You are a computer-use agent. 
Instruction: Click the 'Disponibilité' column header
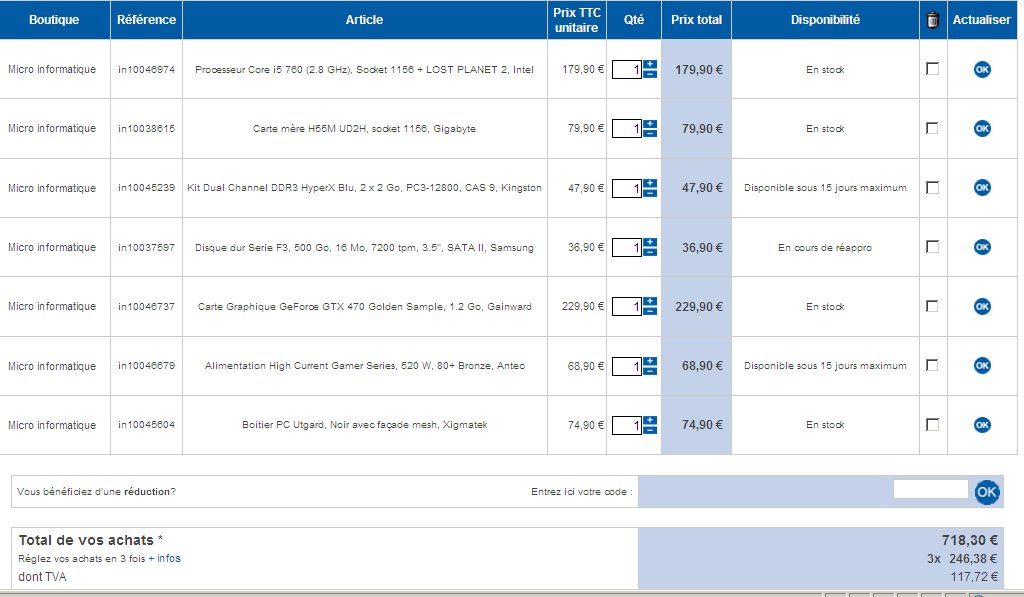coord(825,20)
